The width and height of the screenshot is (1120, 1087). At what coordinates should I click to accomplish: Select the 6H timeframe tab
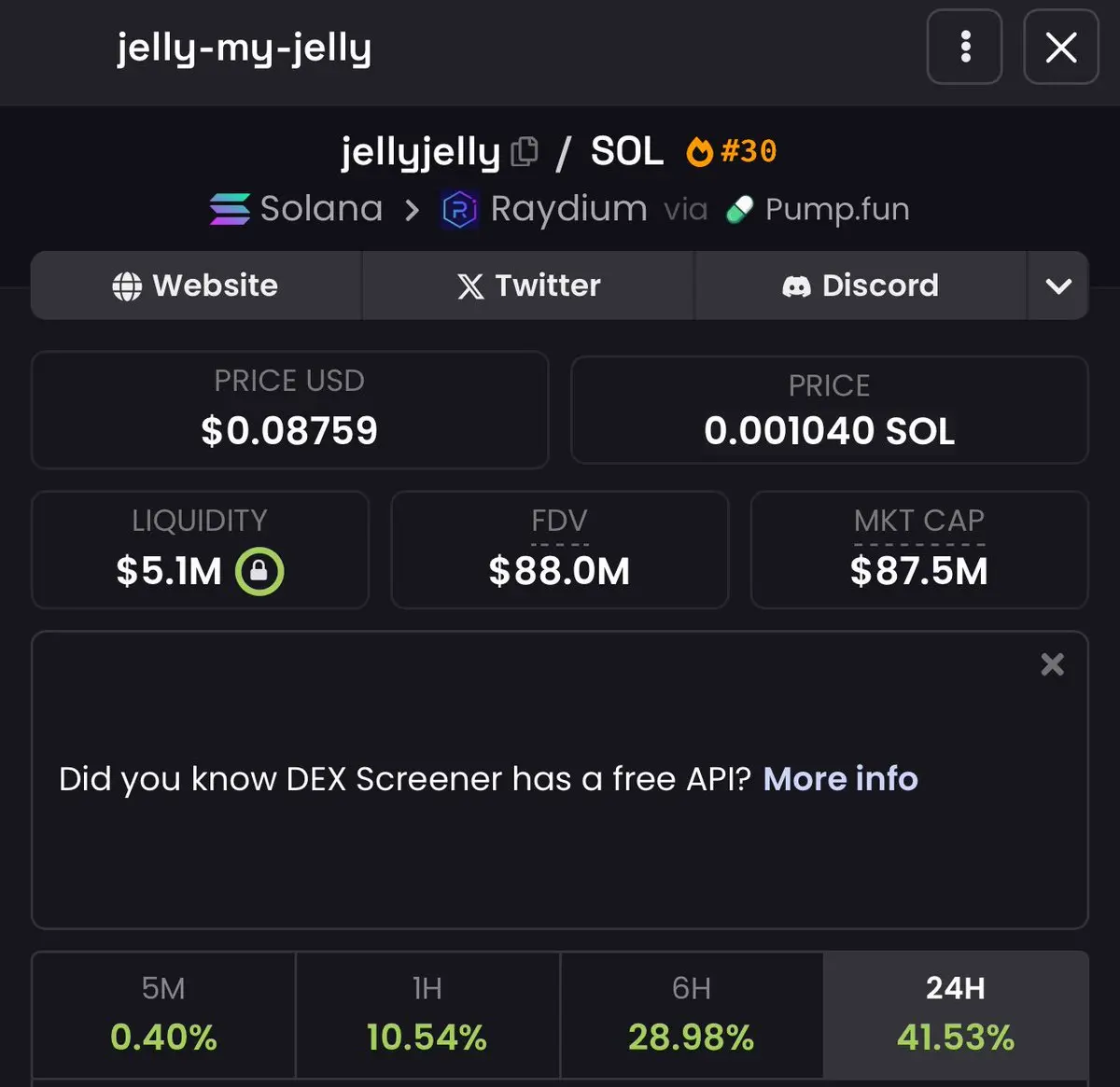coord(692,1015)
